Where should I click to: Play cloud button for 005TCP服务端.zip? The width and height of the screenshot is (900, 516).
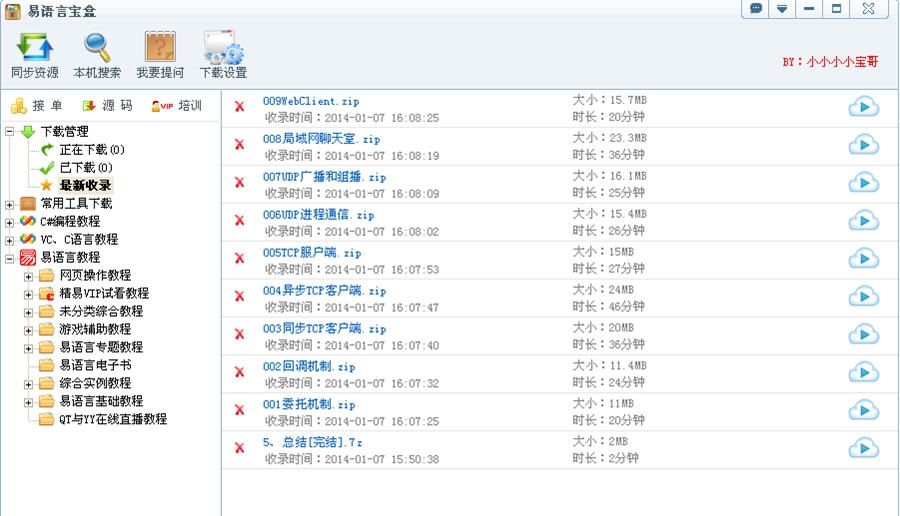[863, 258]
